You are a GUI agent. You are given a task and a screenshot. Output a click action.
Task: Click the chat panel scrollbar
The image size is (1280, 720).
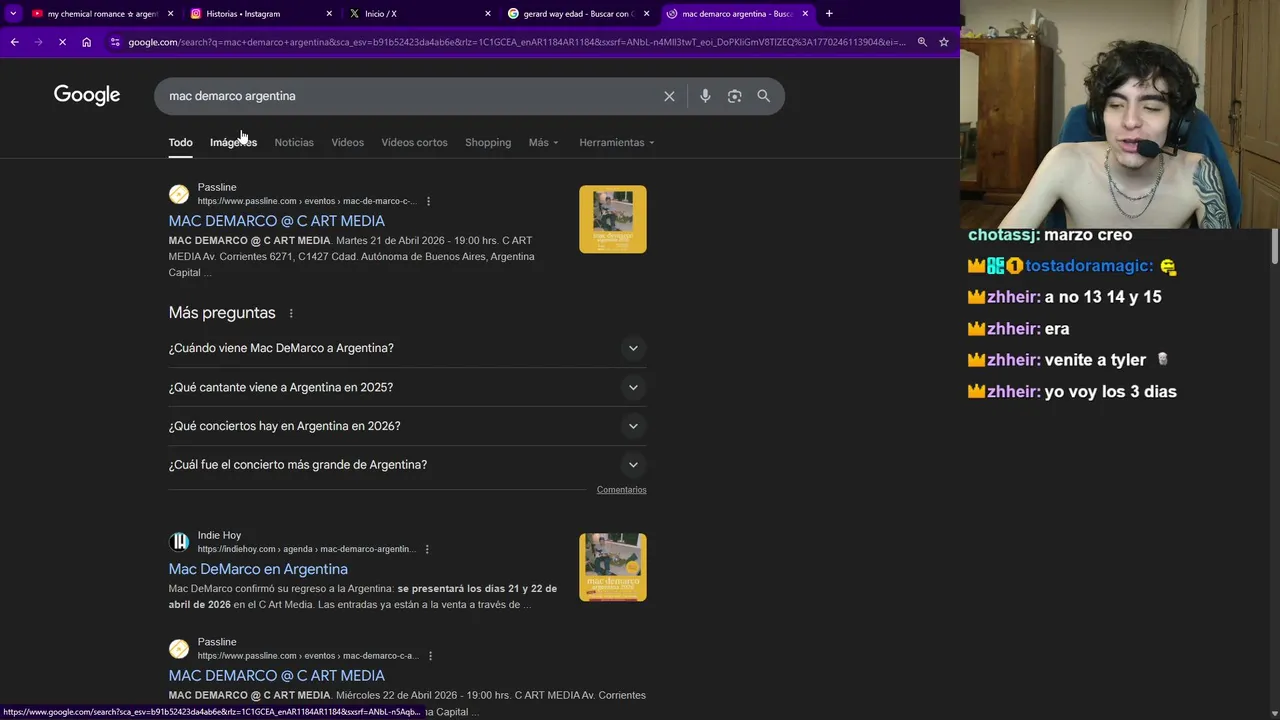[x=1275, y=248]
